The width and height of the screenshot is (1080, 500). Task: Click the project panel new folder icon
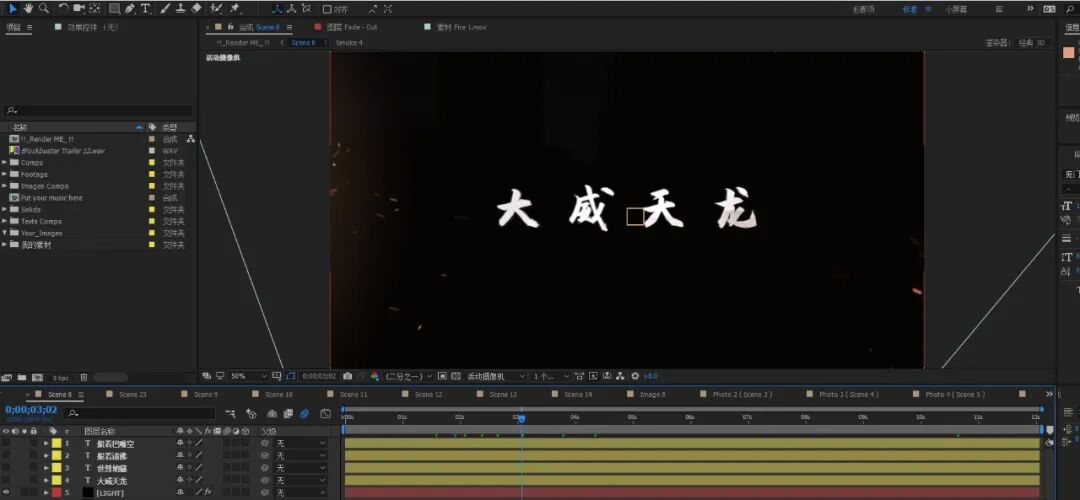pyautogui.click(x=22, y=377)
